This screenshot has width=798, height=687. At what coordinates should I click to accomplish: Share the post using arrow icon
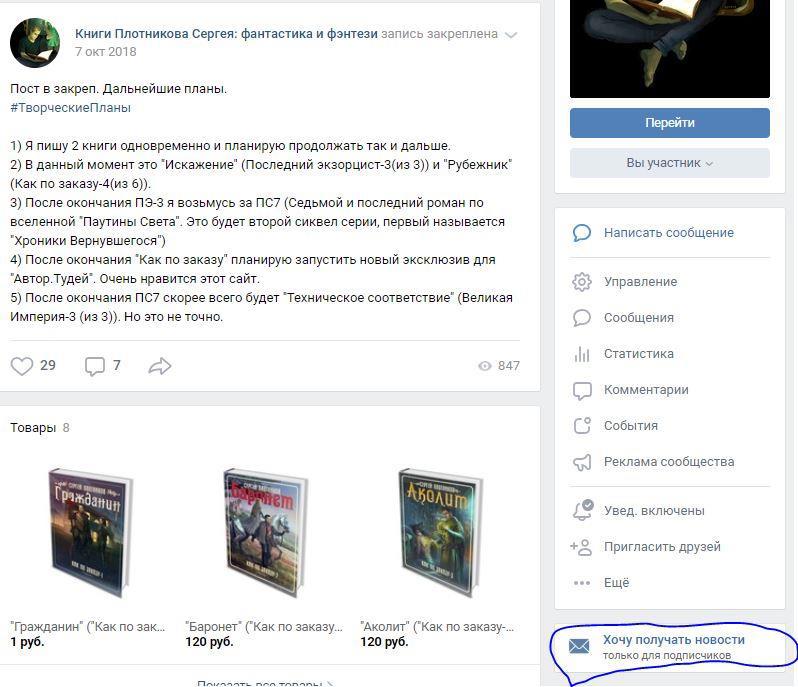[160, 366]
